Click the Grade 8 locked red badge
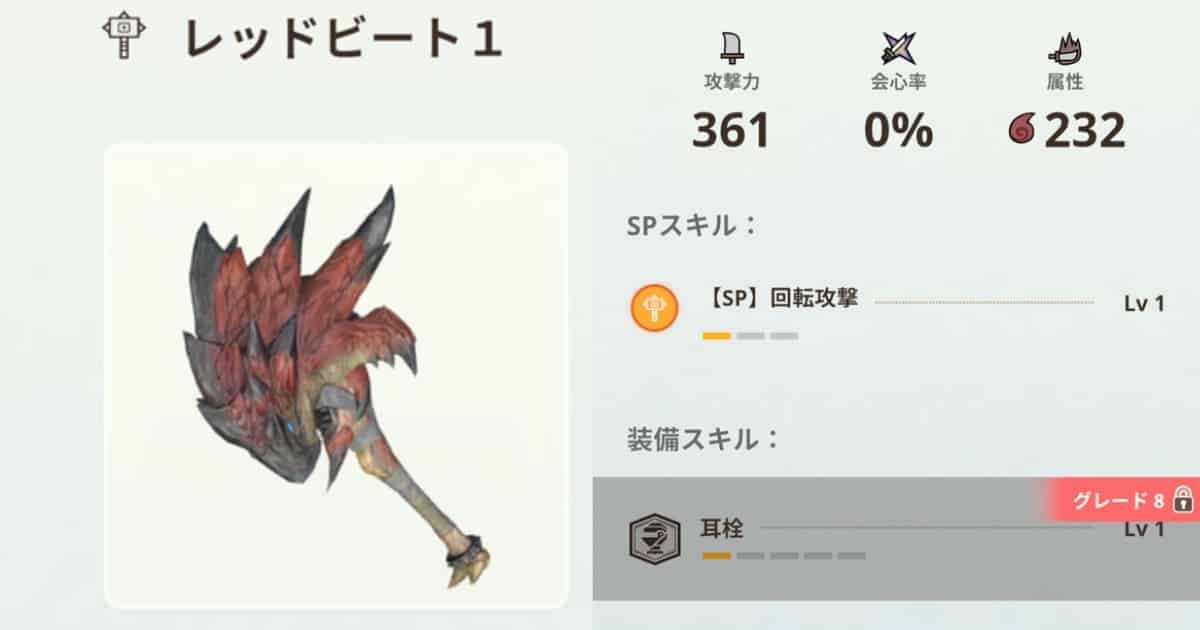Image resolution: width=1200 pixels, height=630 pixels. tap(1123, 500)
